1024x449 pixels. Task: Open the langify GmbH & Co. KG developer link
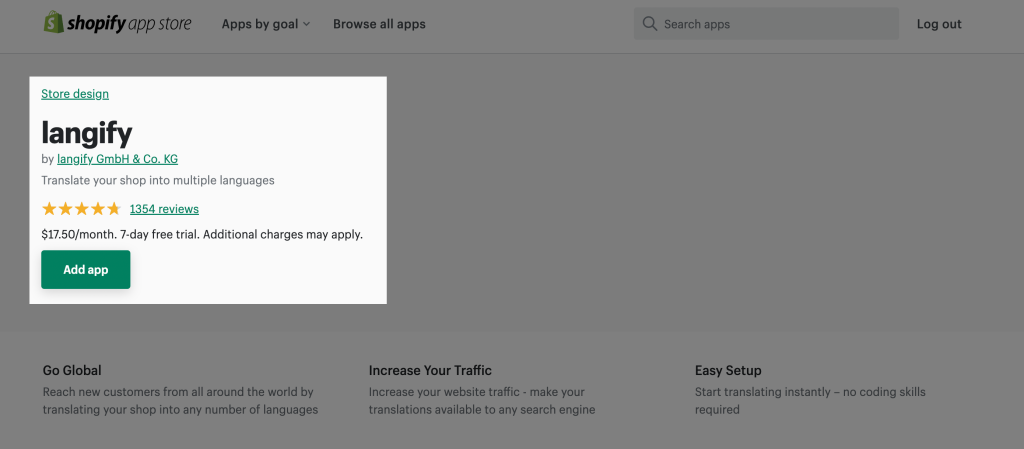pyautogui.click(x=118, y=159)
